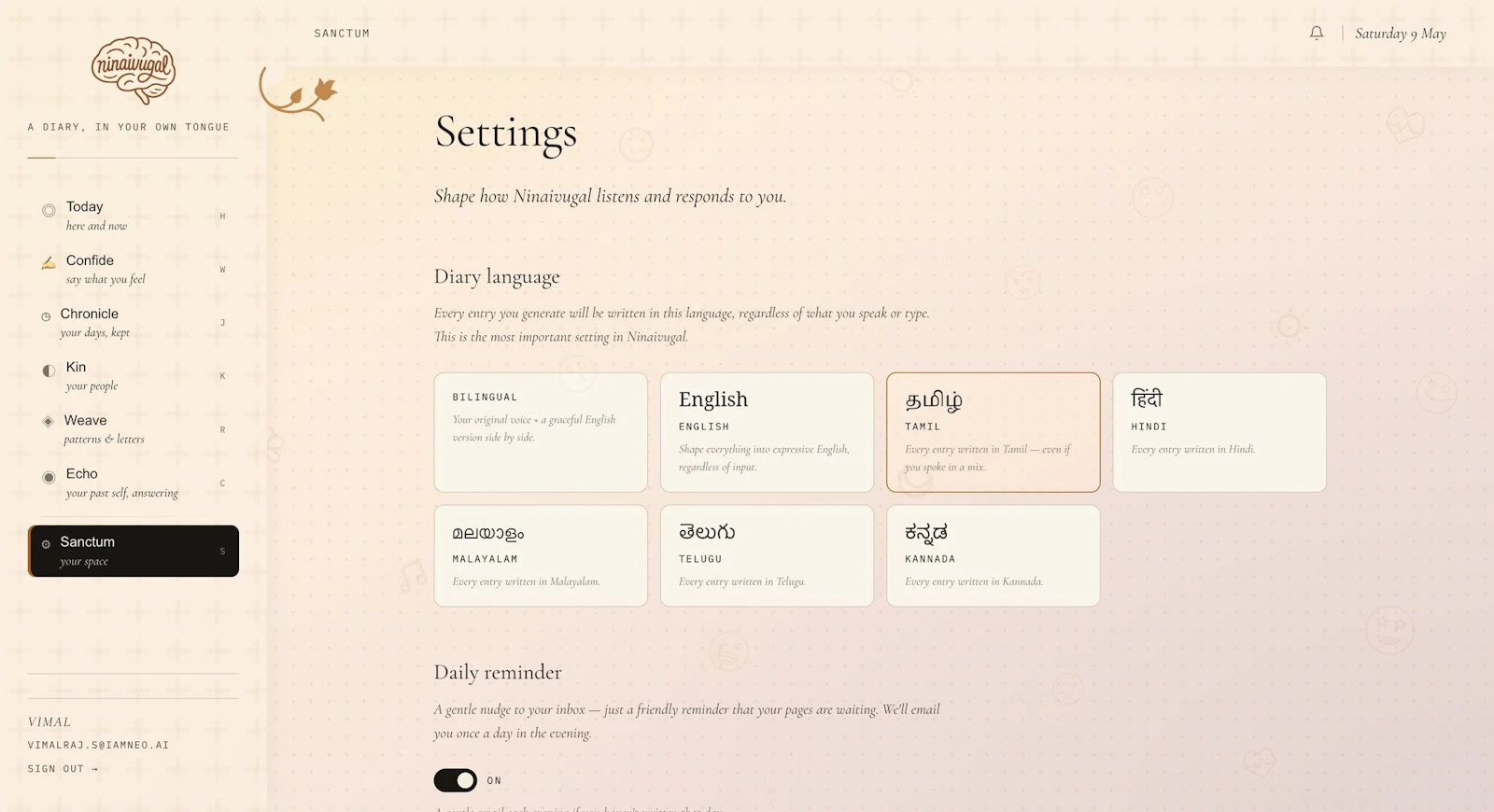Click the Echo radio-dot icon
1494x812 pixels.
pyautogui.click(x=49, y=478)
